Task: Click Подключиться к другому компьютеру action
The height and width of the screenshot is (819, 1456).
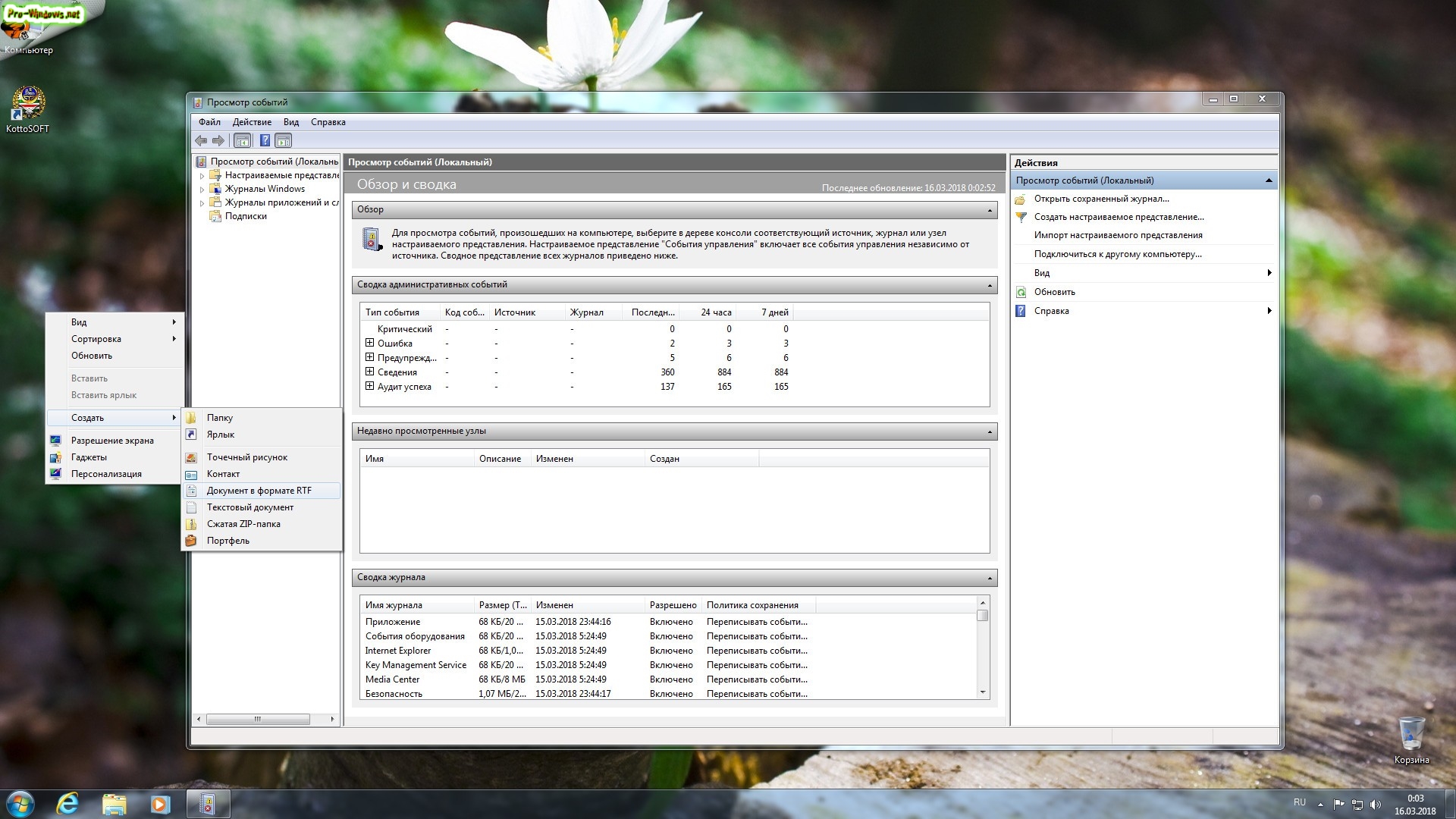Action: pyautogui.click(x=1117, y=254)
